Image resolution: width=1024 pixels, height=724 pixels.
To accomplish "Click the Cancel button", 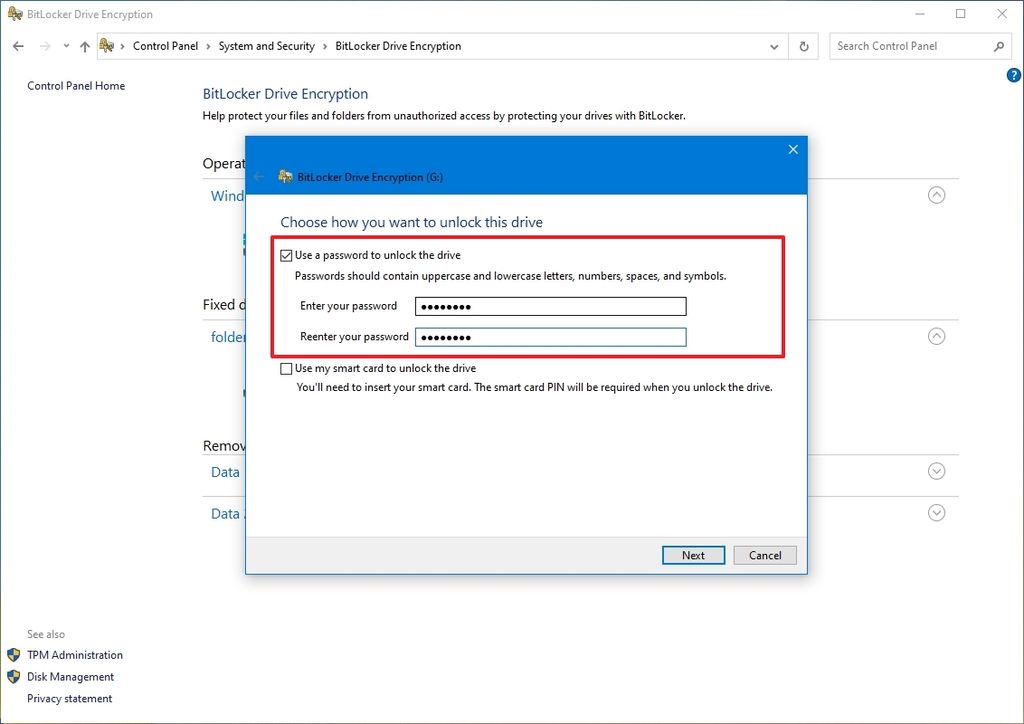I will tap(765, 555).
